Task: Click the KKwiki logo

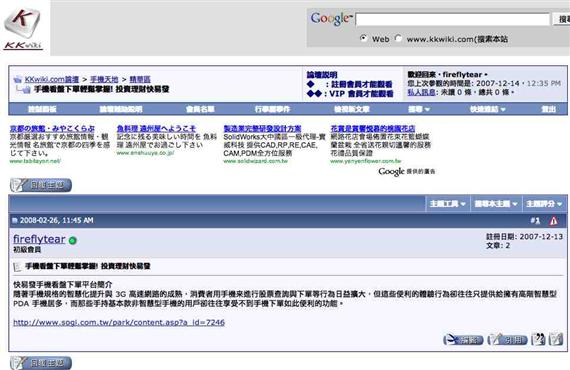Action: click(23, 29)
